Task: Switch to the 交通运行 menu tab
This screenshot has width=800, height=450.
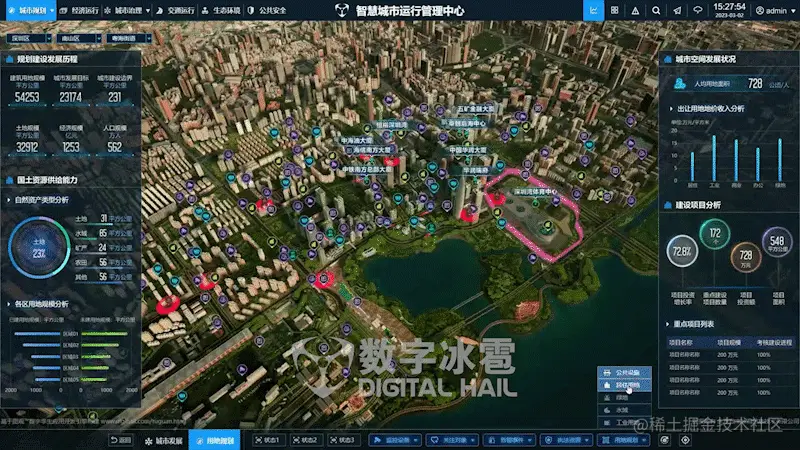Action: (176, 10)
